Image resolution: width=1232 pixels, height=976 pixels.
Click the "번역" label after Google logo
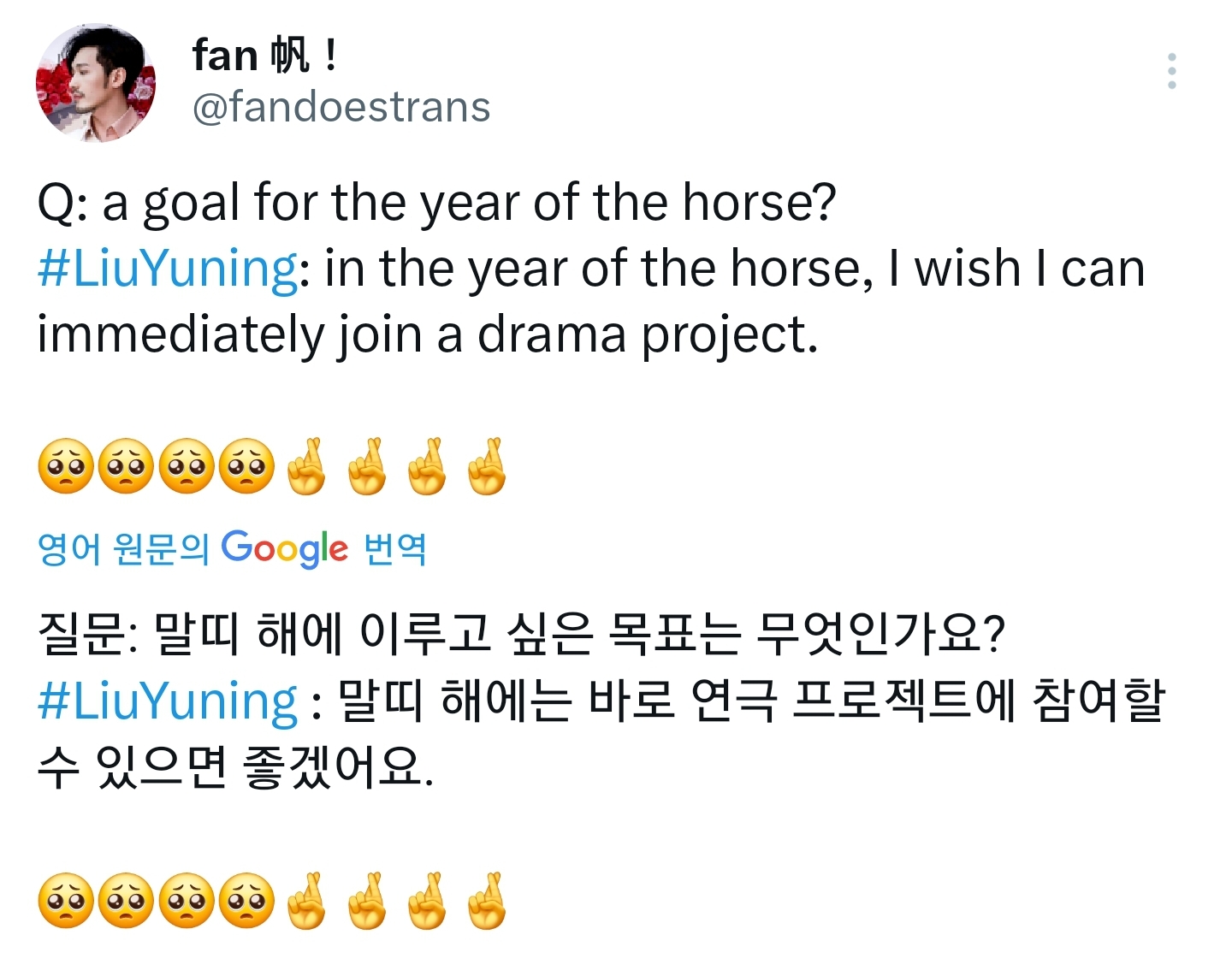(x=395, y=548)
